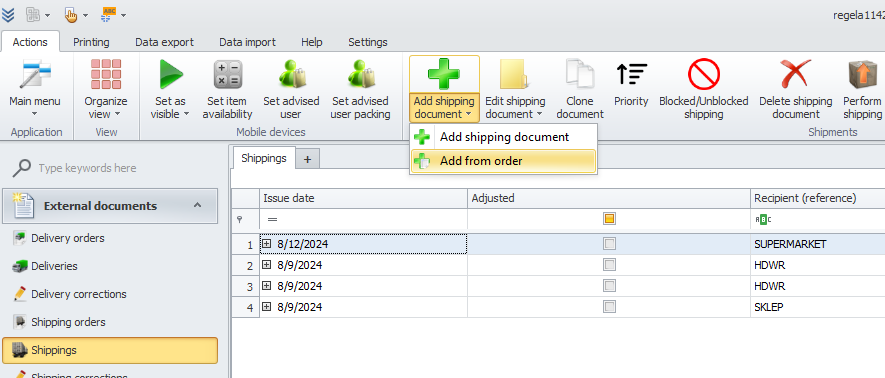The image size is (885, 378).
Task: Click the External documents group icon
Action: [x=23, y=206]
